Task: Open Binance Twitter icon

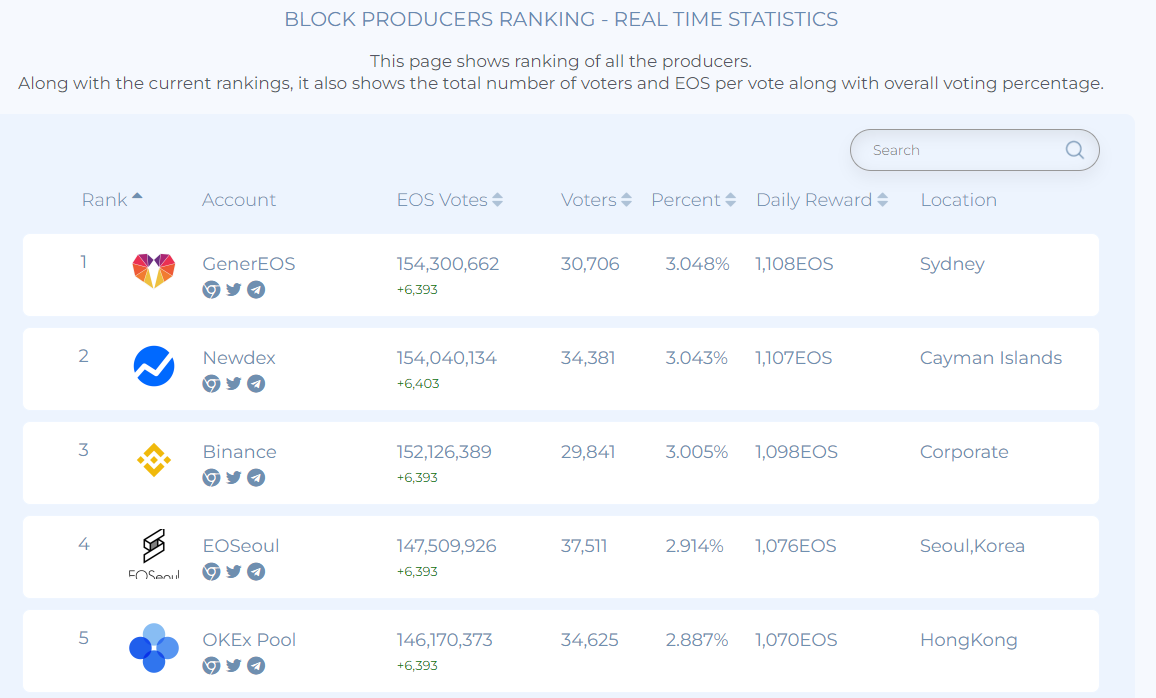Action: (x=234, y=478)
